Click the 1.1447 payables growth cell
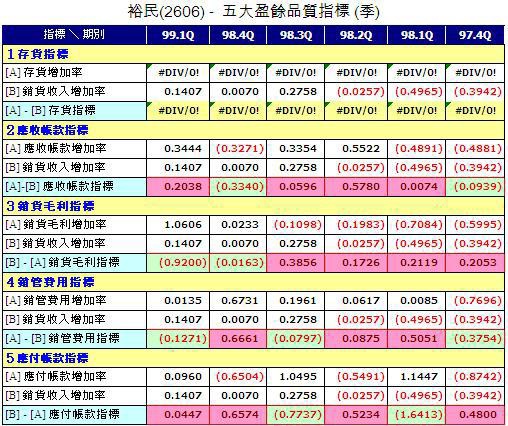508x426 pixels. point(417,377)
